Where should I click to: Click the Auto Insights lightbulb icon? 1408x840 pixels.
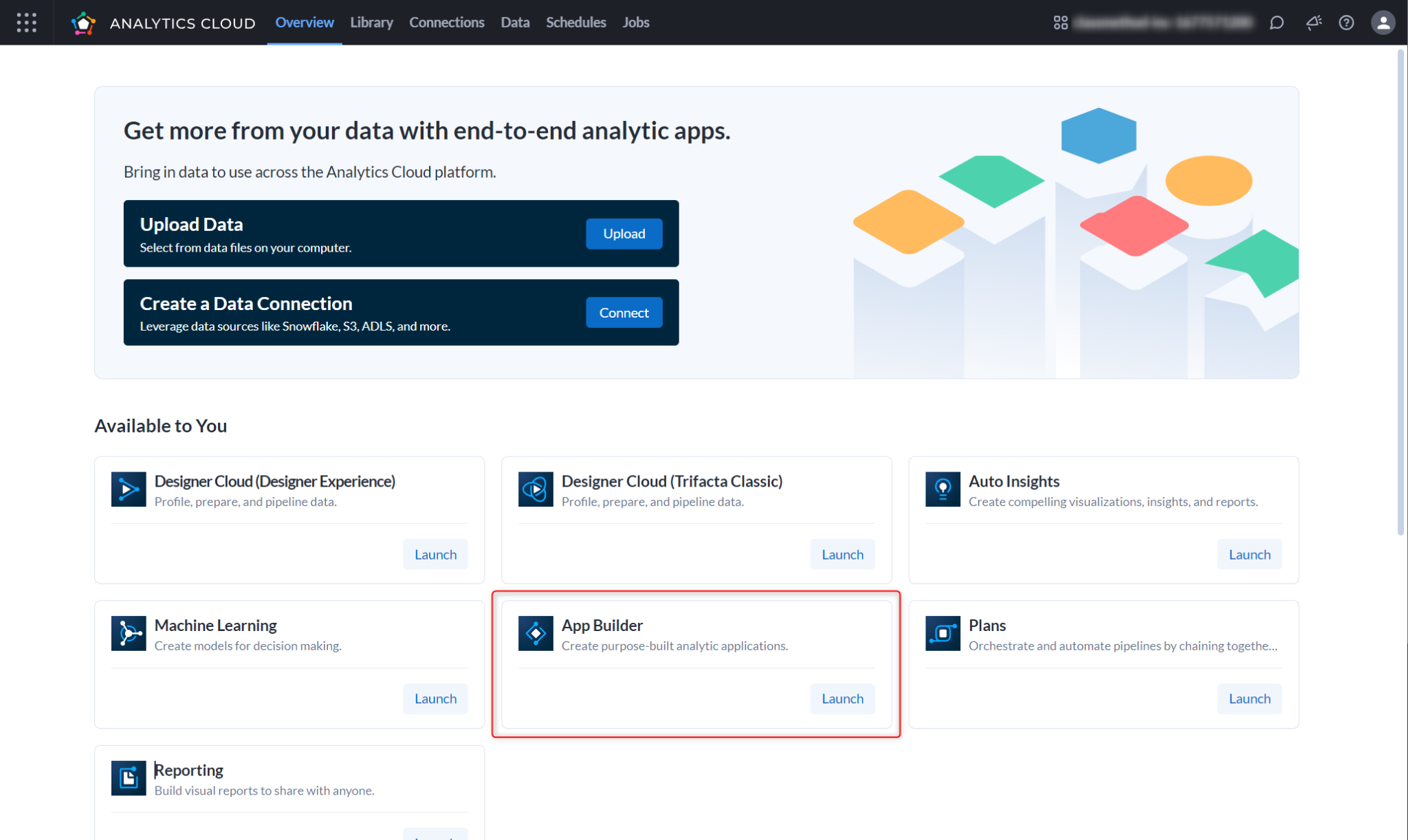pyautogui.click(x=943, y=489)
